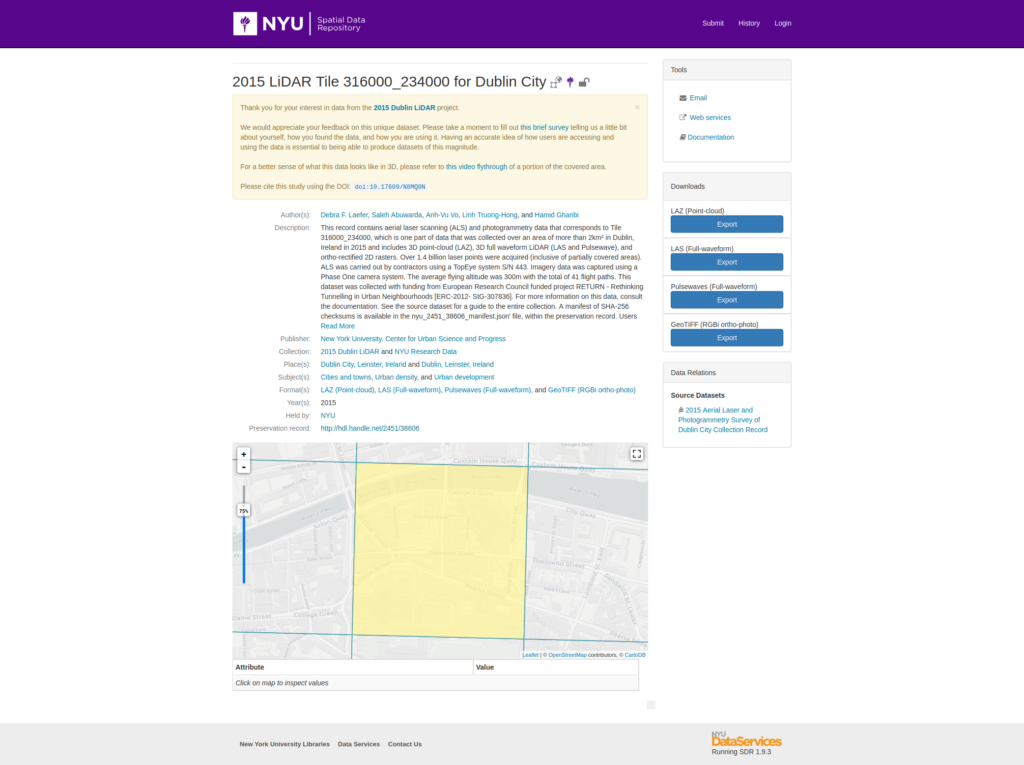Open the 'this video flythrough' link
The width and height of the screenshot is (1024, 765).
(x=476, y=167)
